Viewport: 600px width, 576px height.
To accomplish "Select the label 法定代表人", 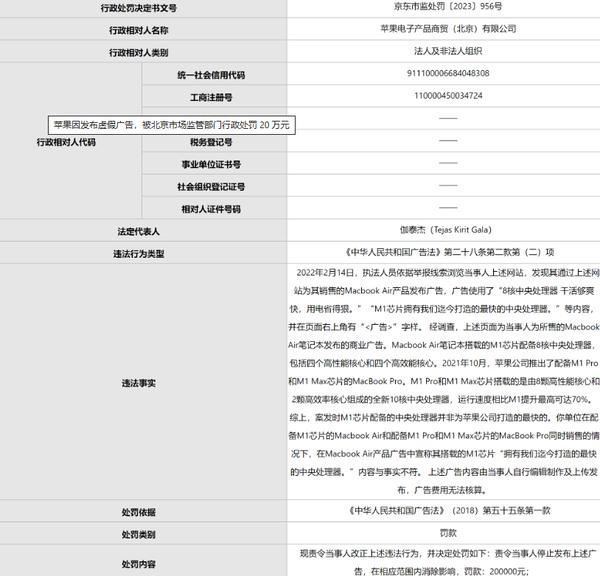I will [139, 232].
